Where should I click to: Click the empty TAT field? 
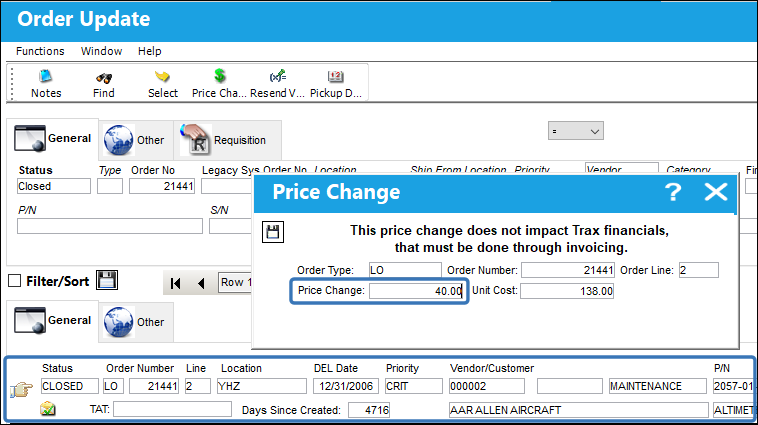coord(172,410)
